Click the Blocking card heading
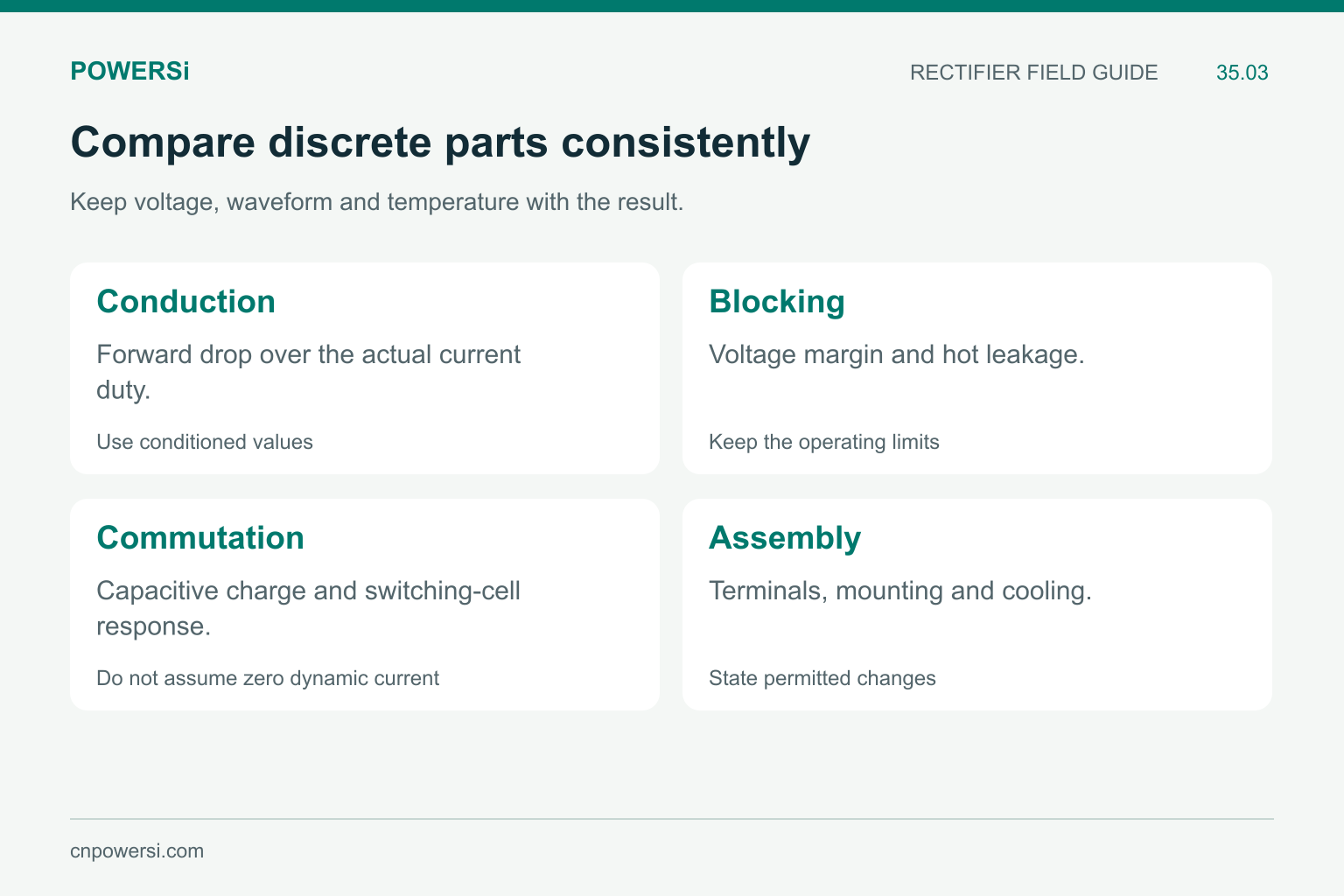Image resolution: width=1344 pixels, height=896 pixels. pos(777,301)
